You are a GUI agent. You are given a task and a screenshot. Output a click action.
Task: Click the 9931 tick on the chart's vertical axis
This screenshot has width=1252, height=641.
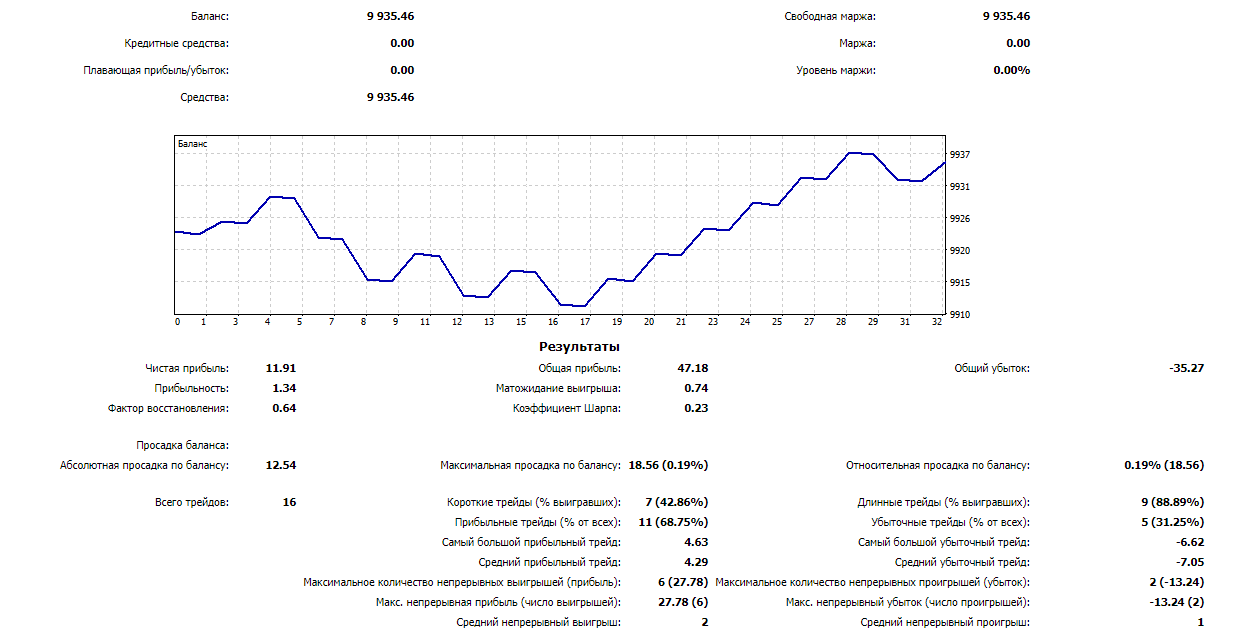(x=959, y=187)
